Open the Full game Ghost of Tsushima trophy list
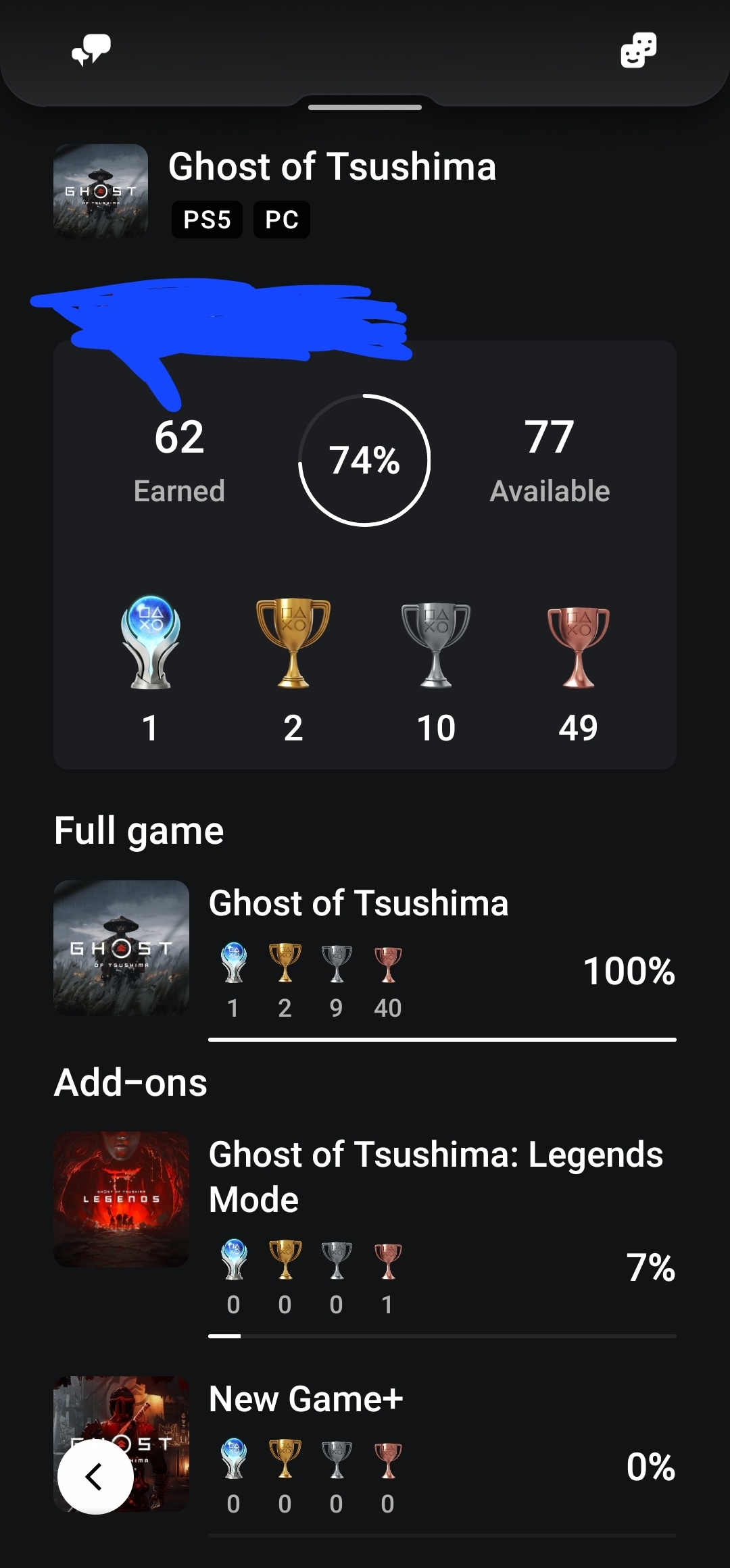Screen dimensions: 730x1568 (x=358, y=903)
